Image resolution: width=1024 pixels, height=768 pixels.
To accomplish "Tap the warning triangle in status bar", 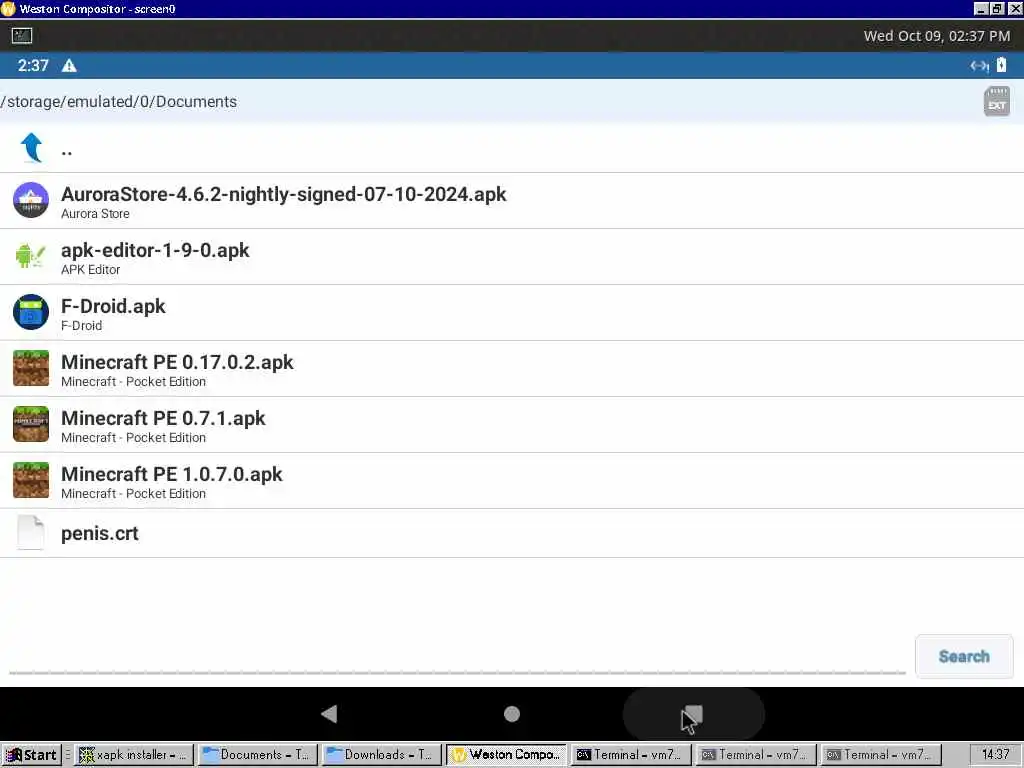I will tap(69, 65).
